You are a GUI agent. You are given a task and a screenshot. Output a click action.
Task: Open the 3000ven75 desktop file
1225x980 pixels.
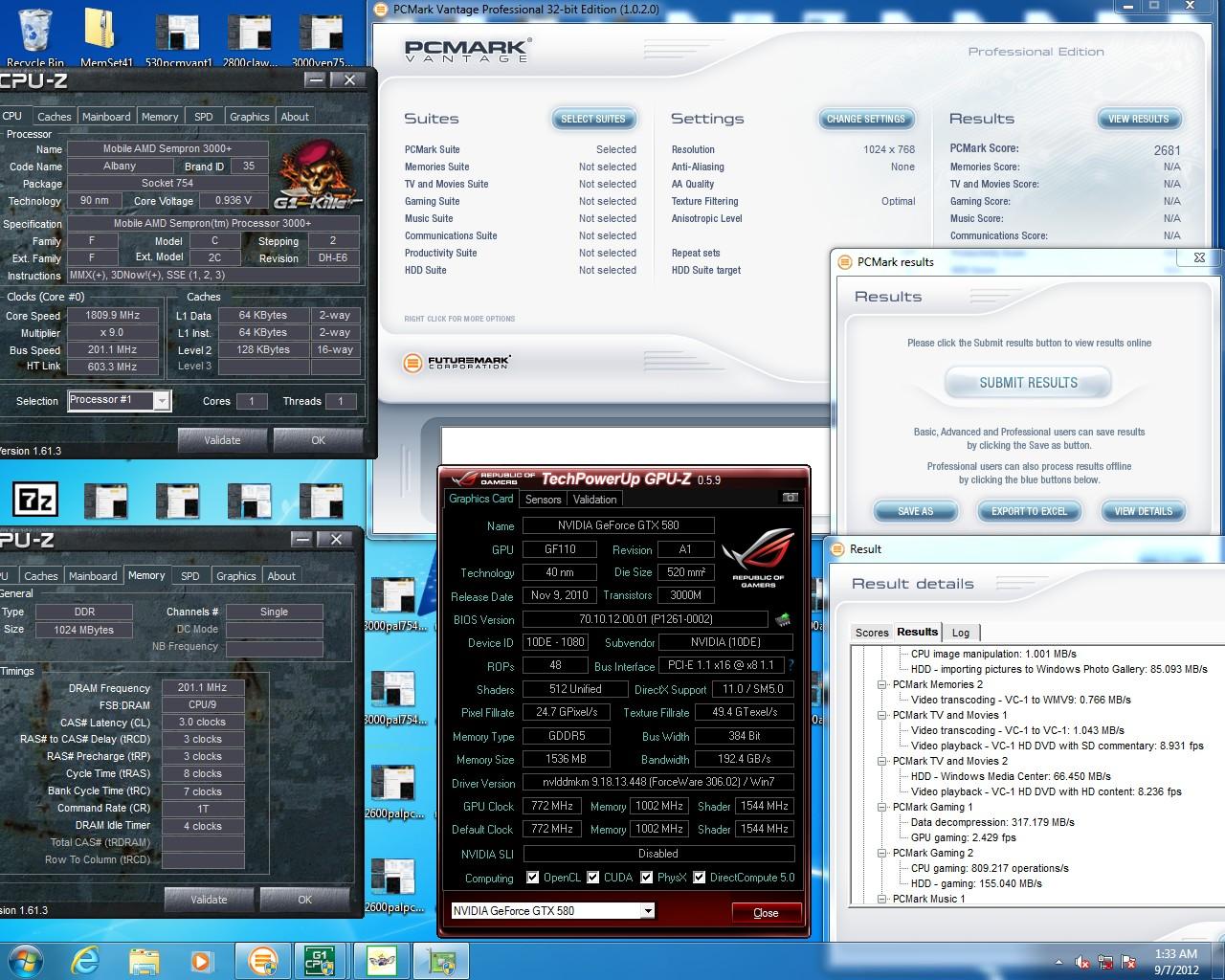(x=321, y=40)
